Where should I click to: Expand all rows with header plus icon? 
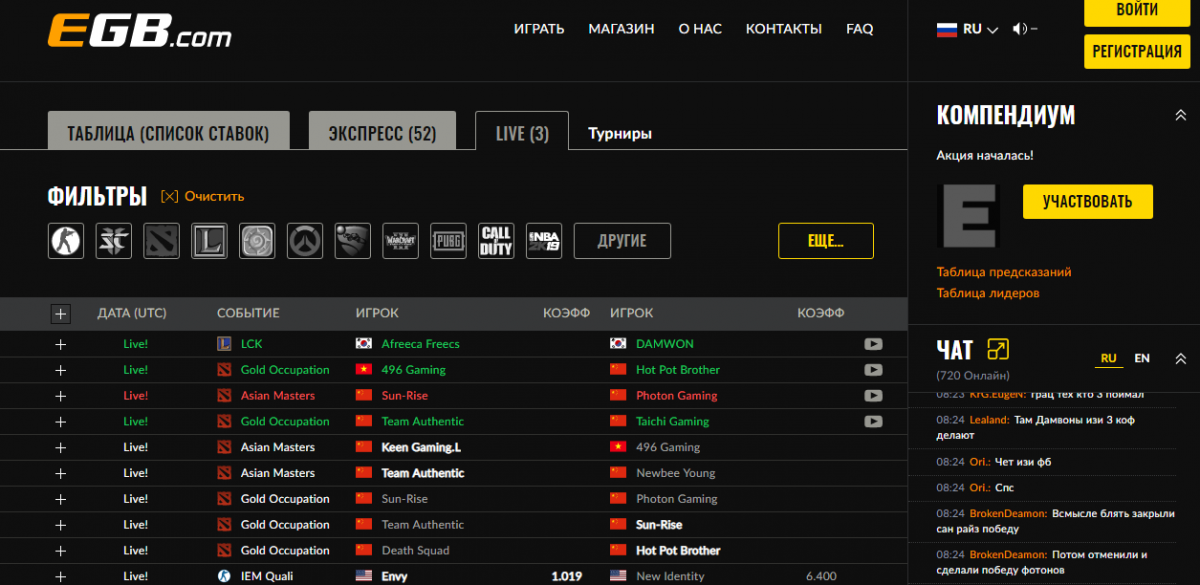point(61,314)
